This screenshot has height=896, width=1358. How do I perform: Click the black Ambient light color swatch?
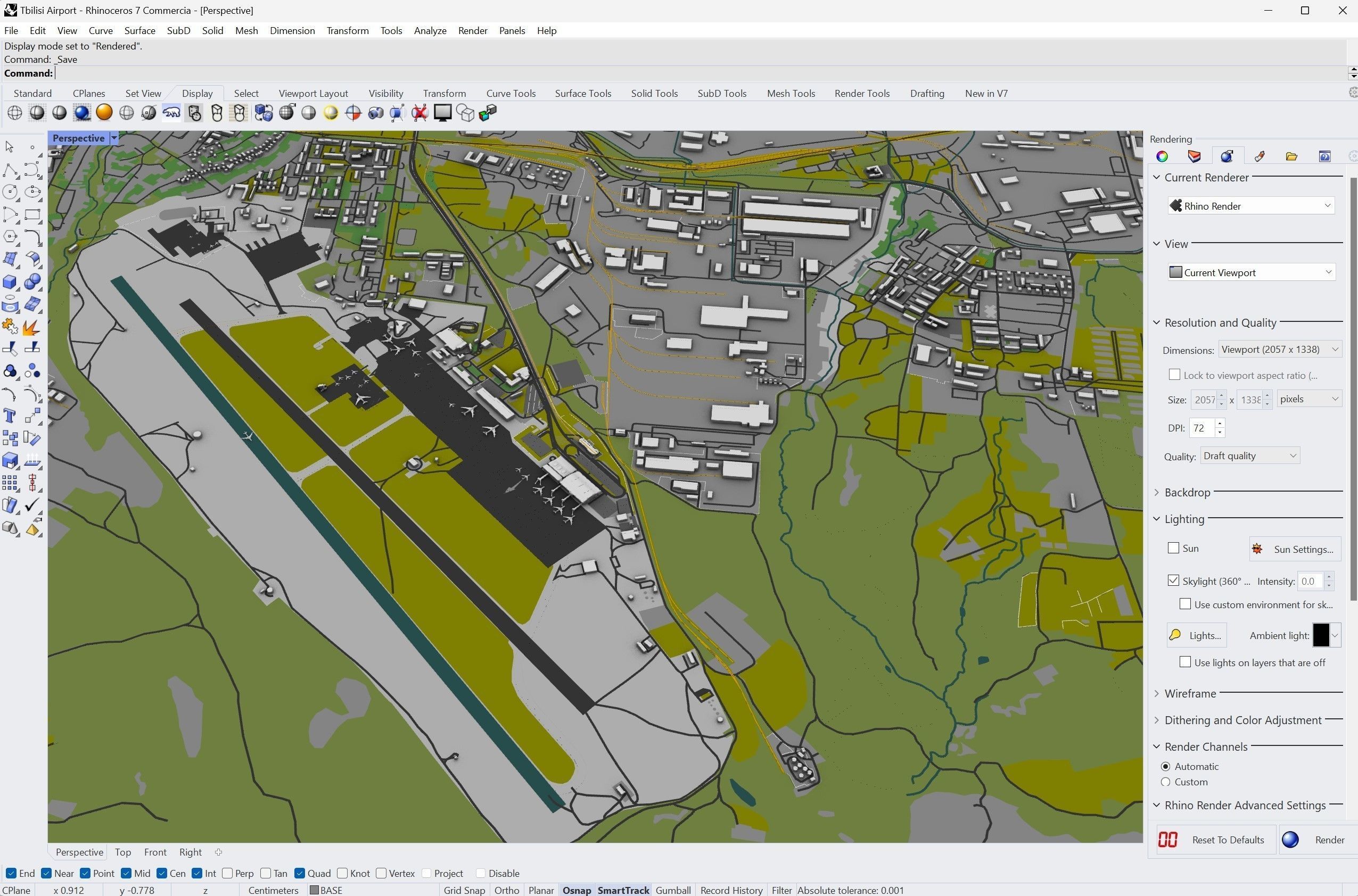(1321, 635)
